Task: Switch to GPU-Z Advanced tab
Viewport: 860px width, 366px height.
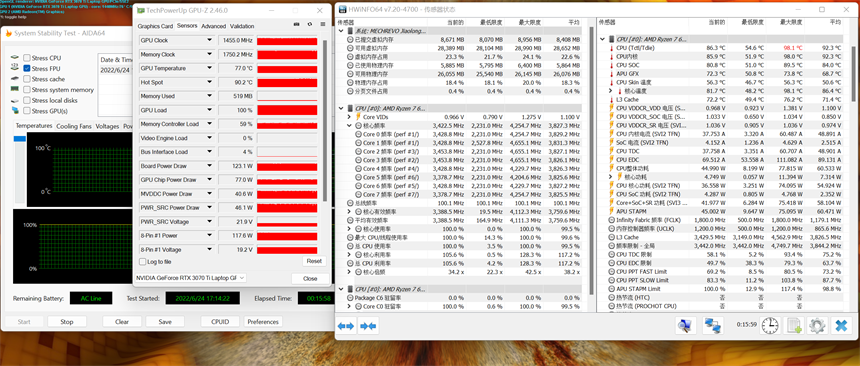Action: click(x=213, y=26)
